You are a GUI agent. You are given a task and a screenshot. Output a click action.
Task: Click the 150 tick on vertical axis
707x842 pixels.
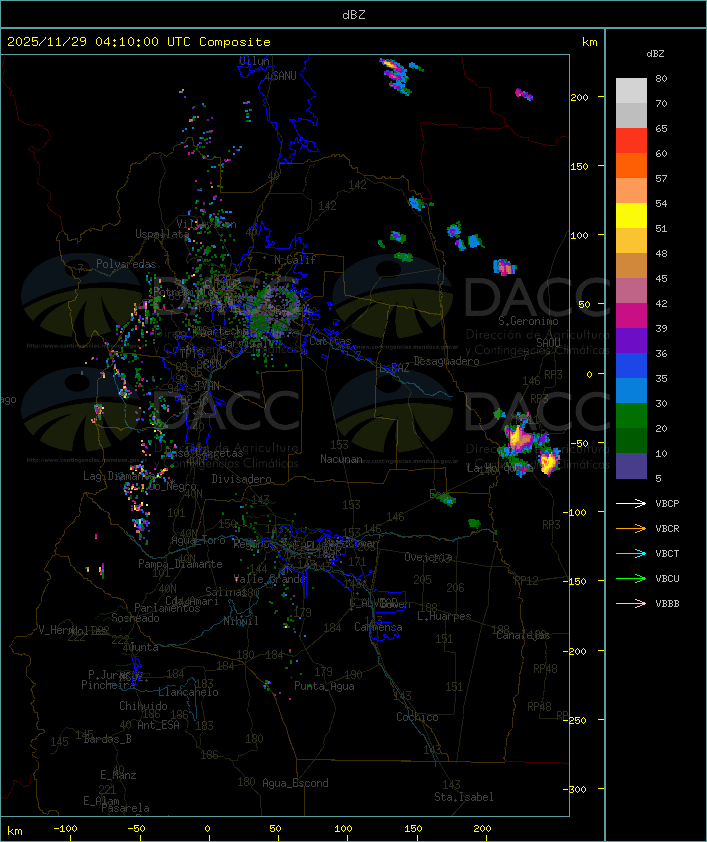tap(579, 166)
